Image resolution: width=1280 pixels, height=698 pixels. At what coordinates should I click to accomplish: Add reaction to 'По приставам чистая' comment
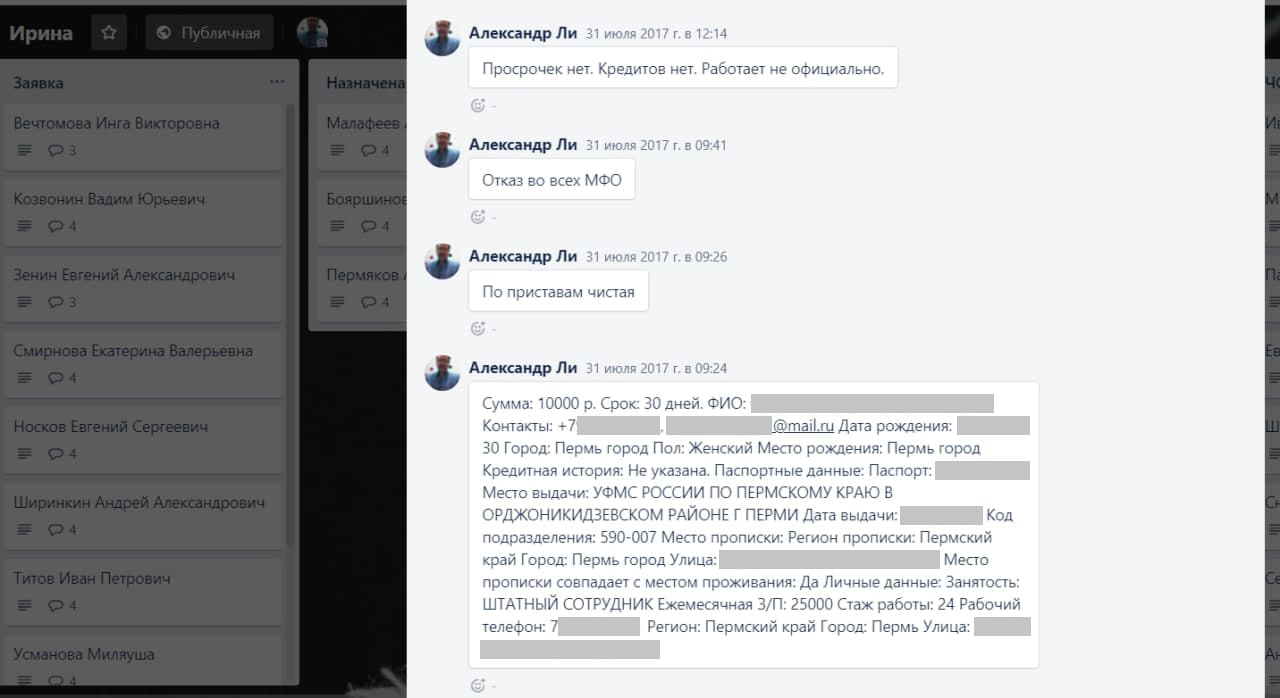click(x=477, y=329)
